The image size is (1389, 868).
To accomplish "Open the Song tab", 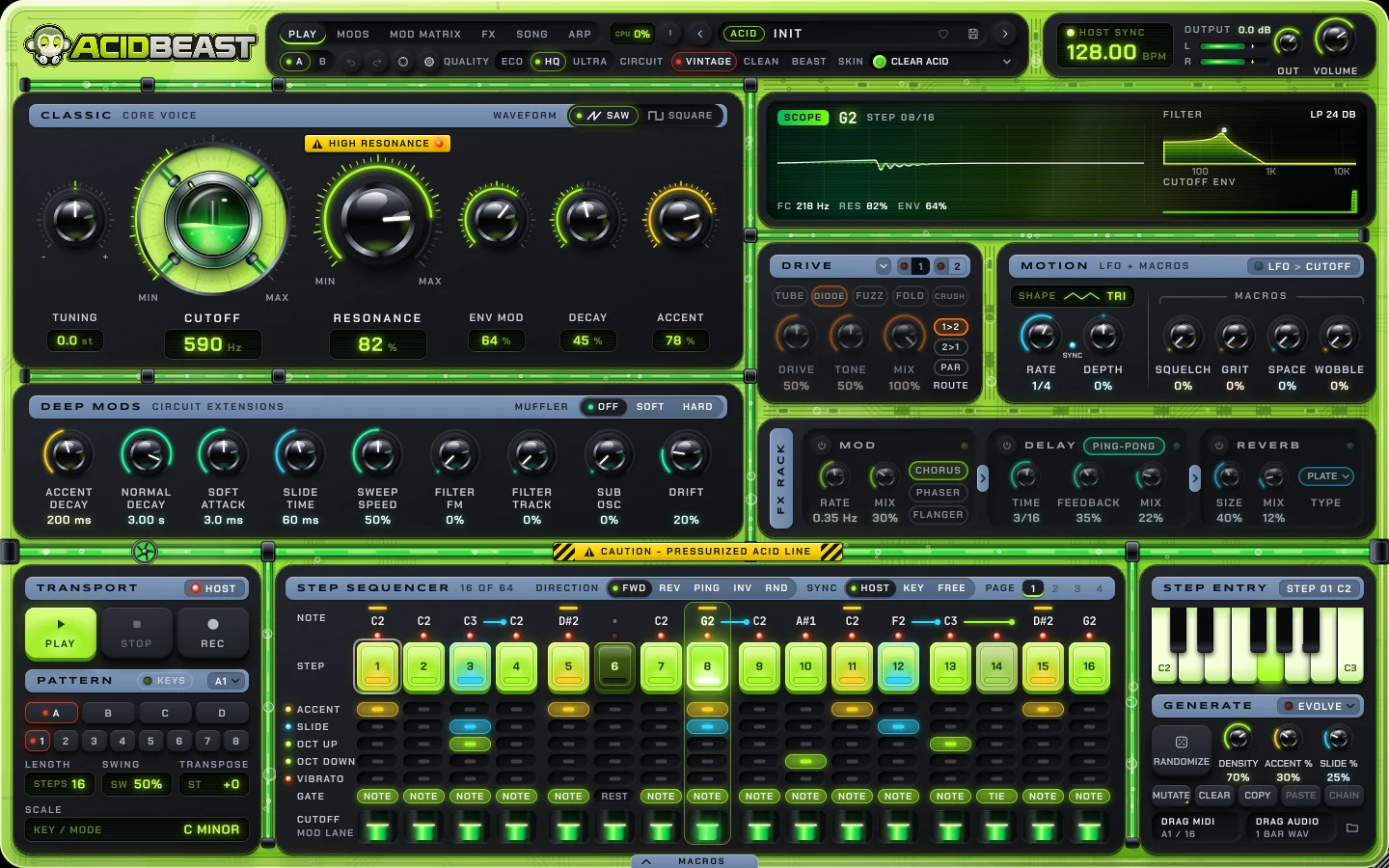I will 531,34.
